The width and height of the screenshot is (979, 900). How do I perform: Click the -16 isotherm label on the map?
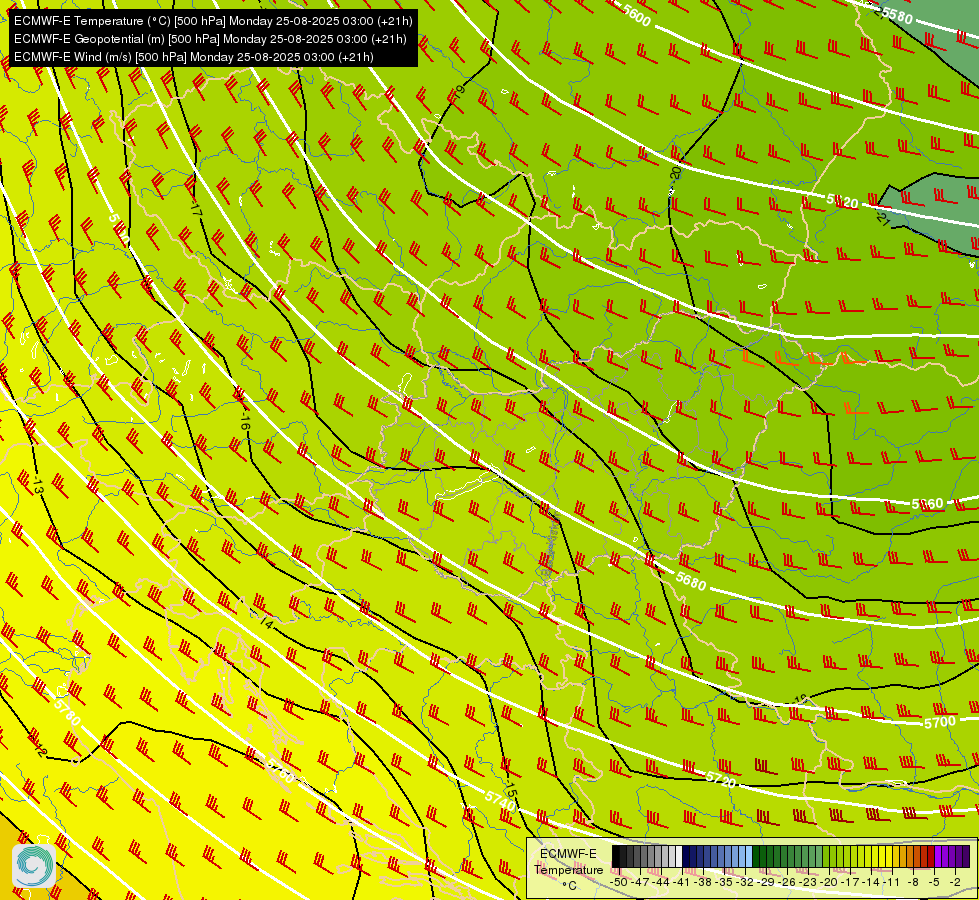[244, 420]
